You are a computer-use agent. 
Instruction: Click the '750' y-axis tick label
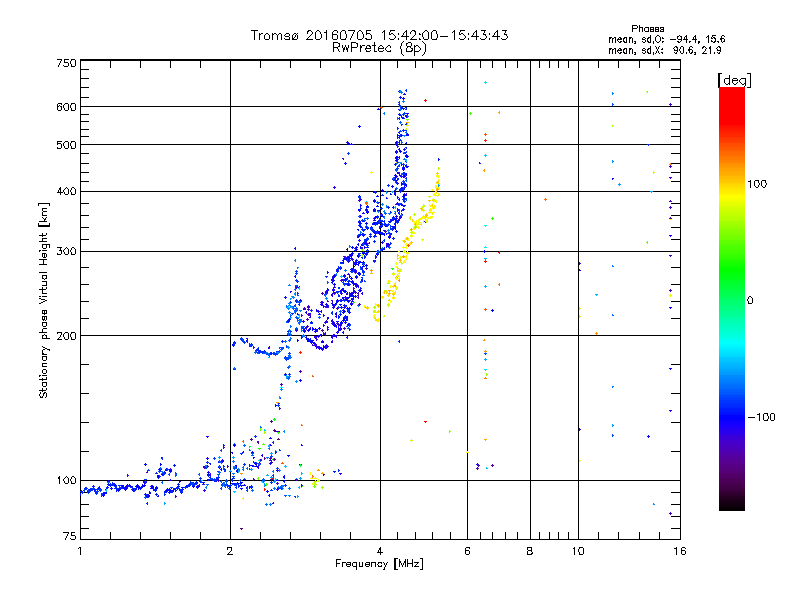67,63
